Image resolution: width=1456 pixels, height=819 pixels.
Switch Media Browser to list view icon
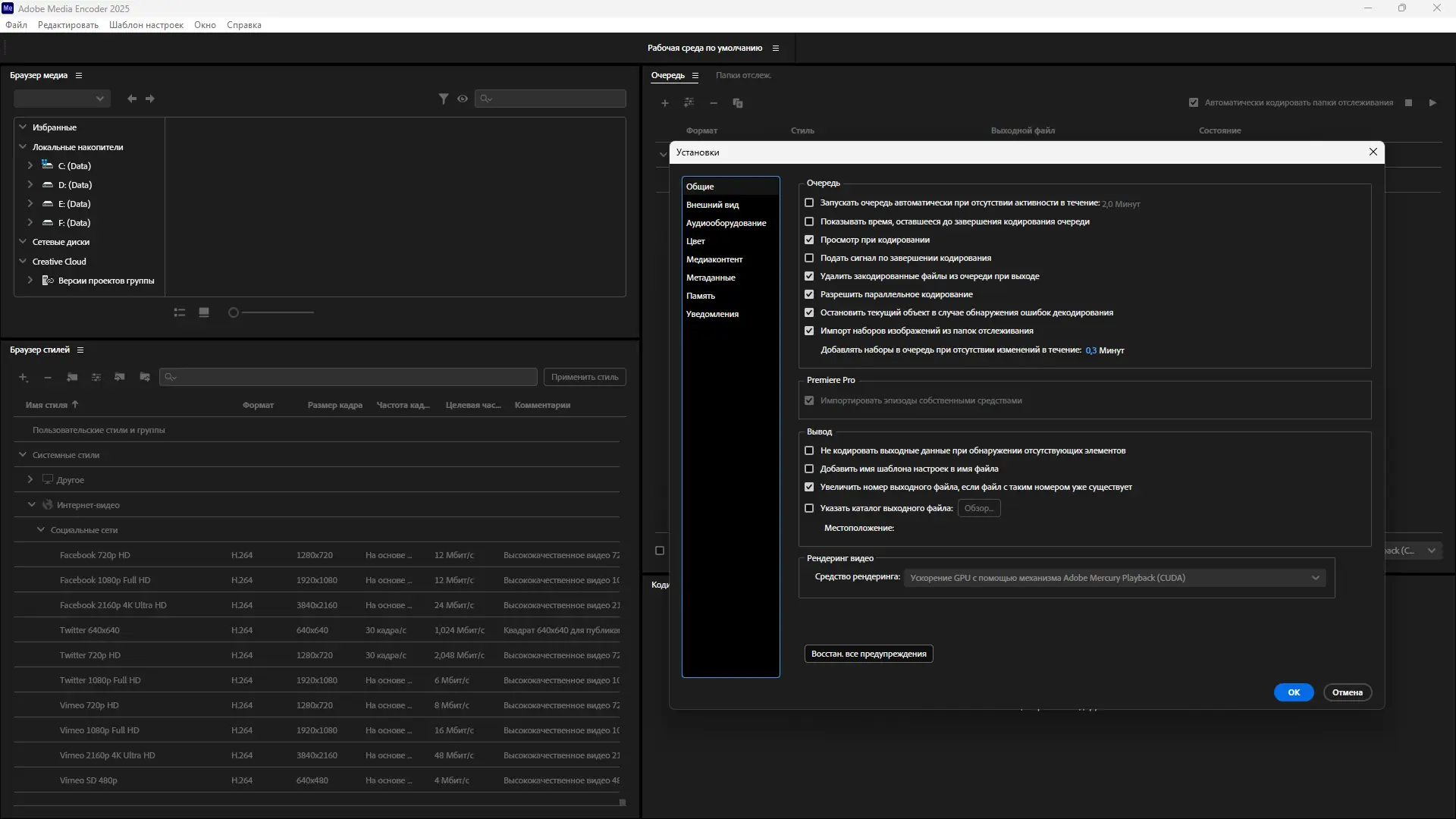click(180, 312)
